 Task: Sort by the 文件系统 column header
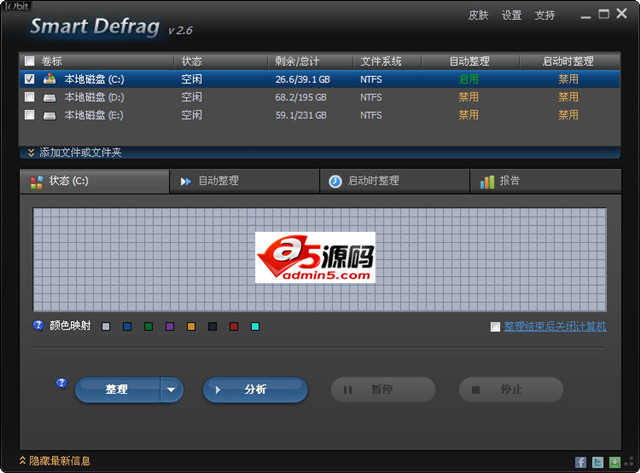[x=381, y=61]
